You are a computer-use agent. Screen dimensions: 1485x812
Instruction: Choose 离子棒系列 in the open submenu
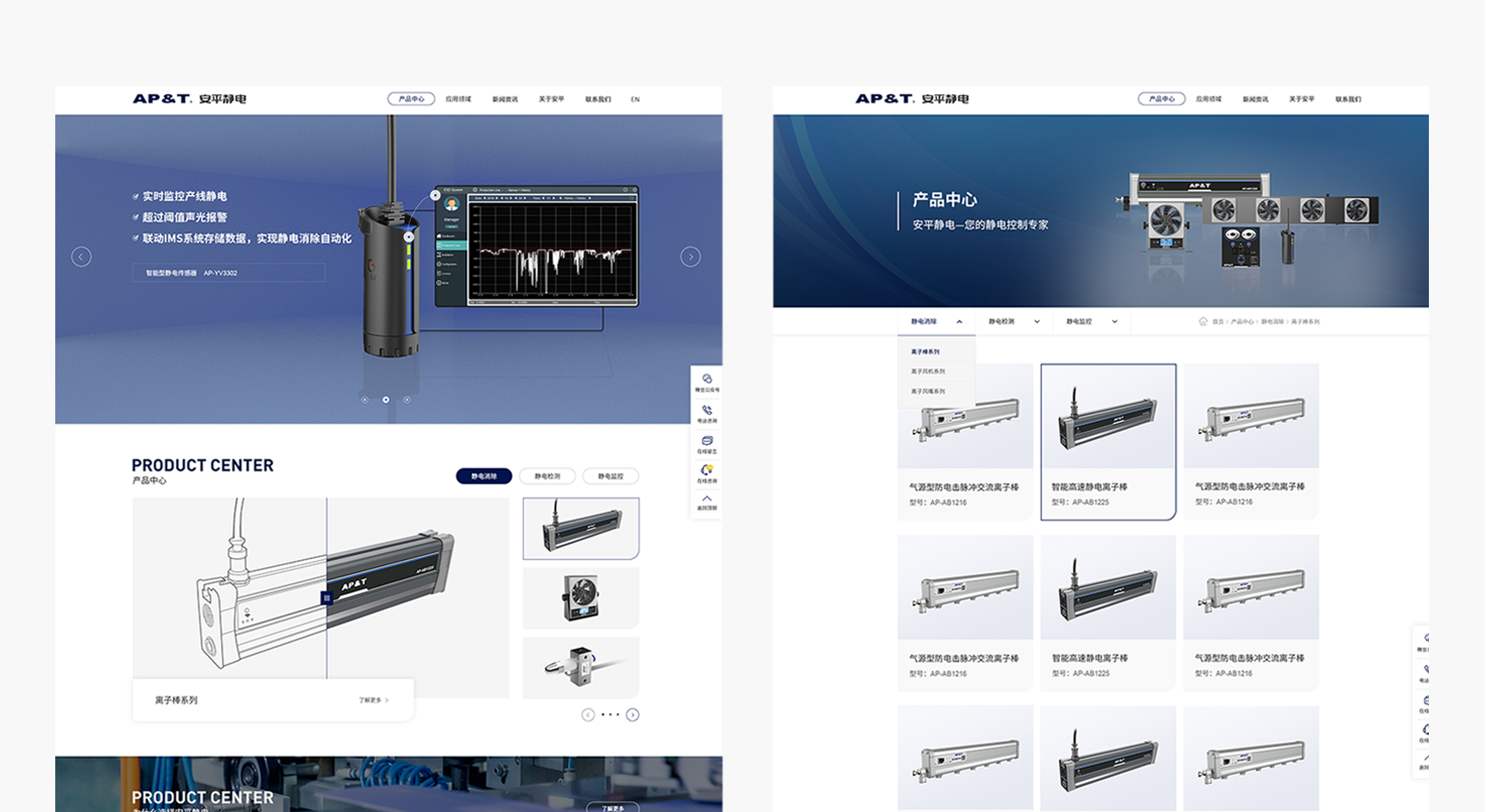coord(926,352)
